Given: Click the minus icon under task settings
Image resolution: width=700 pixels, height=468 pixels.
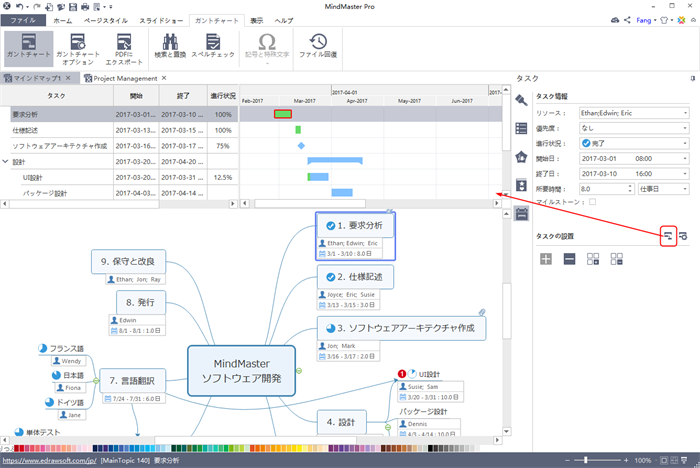Looking at the screenshot, I should click(x=569, y=259).
